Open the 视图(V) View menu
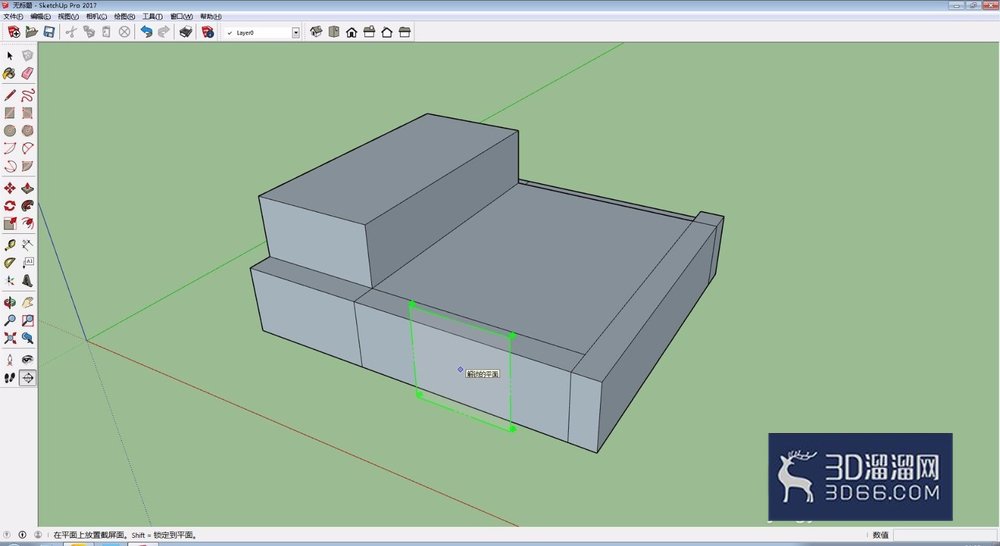The width and height of the screenshot is (1000, 546). point(68,17)
